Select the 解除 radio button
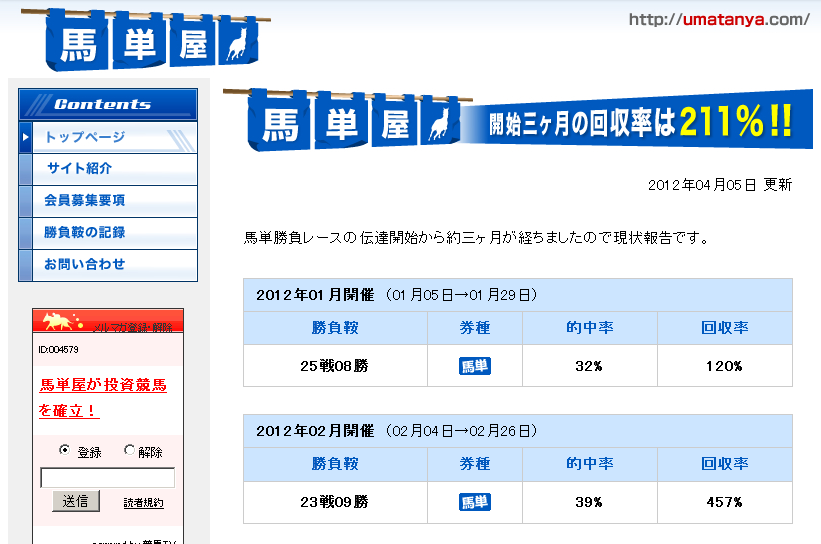The height and width of the screenshot is (544, 821). (129, 451)
